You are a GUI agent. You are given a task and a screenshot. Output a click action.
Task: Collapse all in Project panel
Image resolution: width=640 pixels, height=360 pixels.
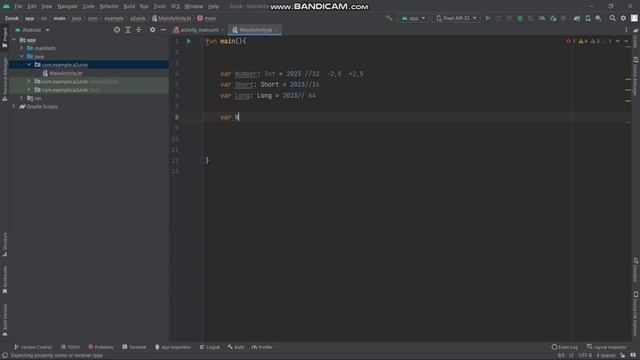139,30
